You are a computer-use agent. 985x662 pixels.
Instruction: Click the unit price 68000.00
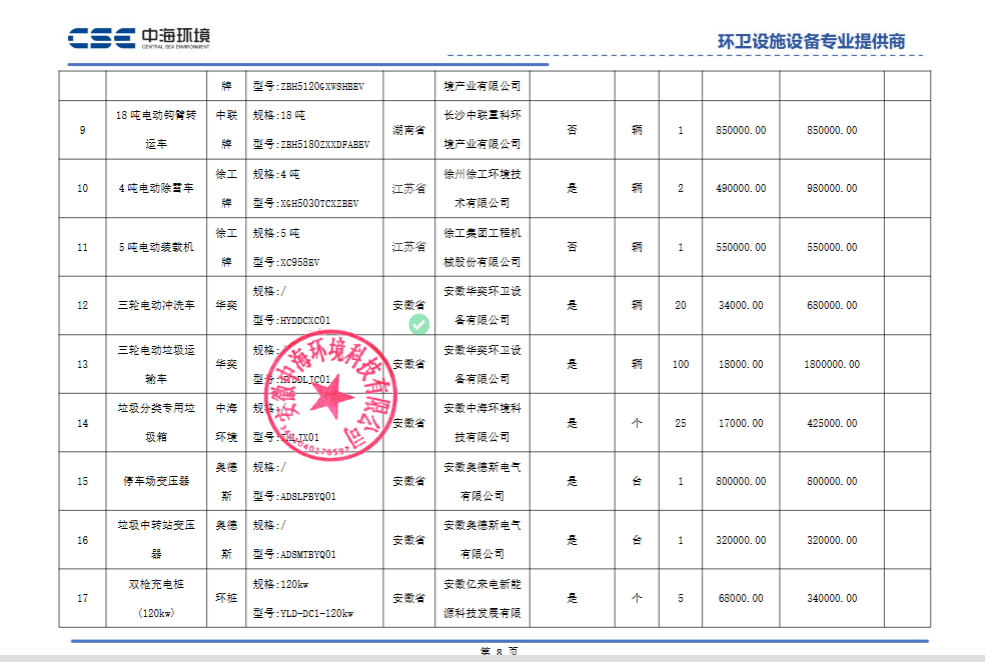tap(741, 598)
